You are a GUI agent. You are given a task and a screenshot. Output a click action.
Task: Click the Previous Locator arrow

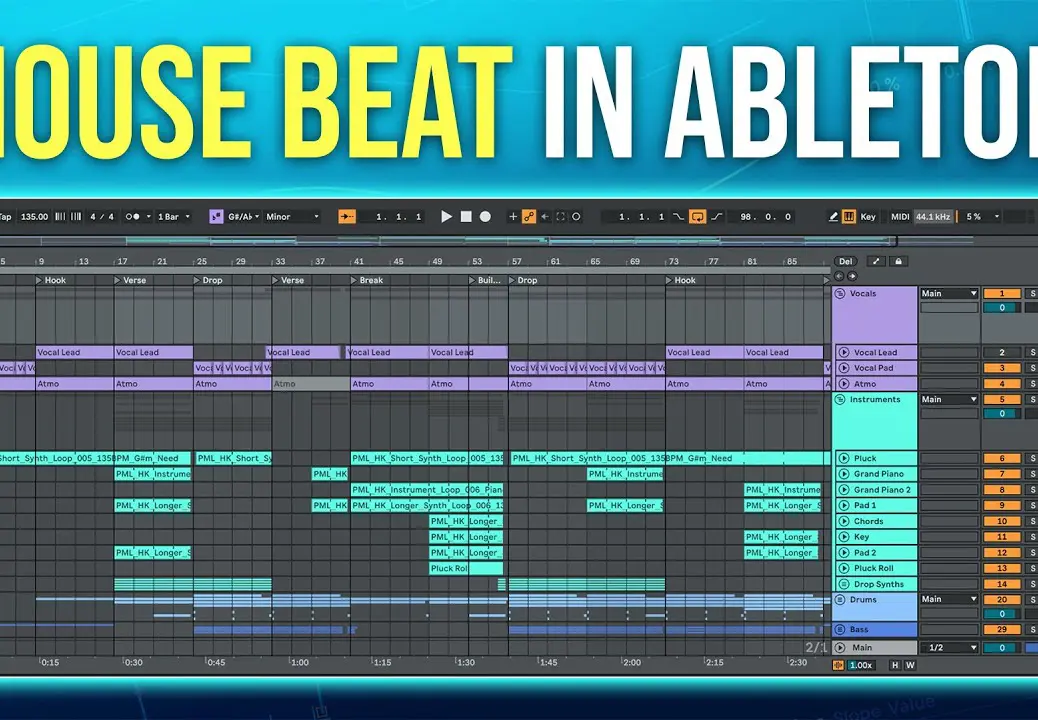coord(839,276)
